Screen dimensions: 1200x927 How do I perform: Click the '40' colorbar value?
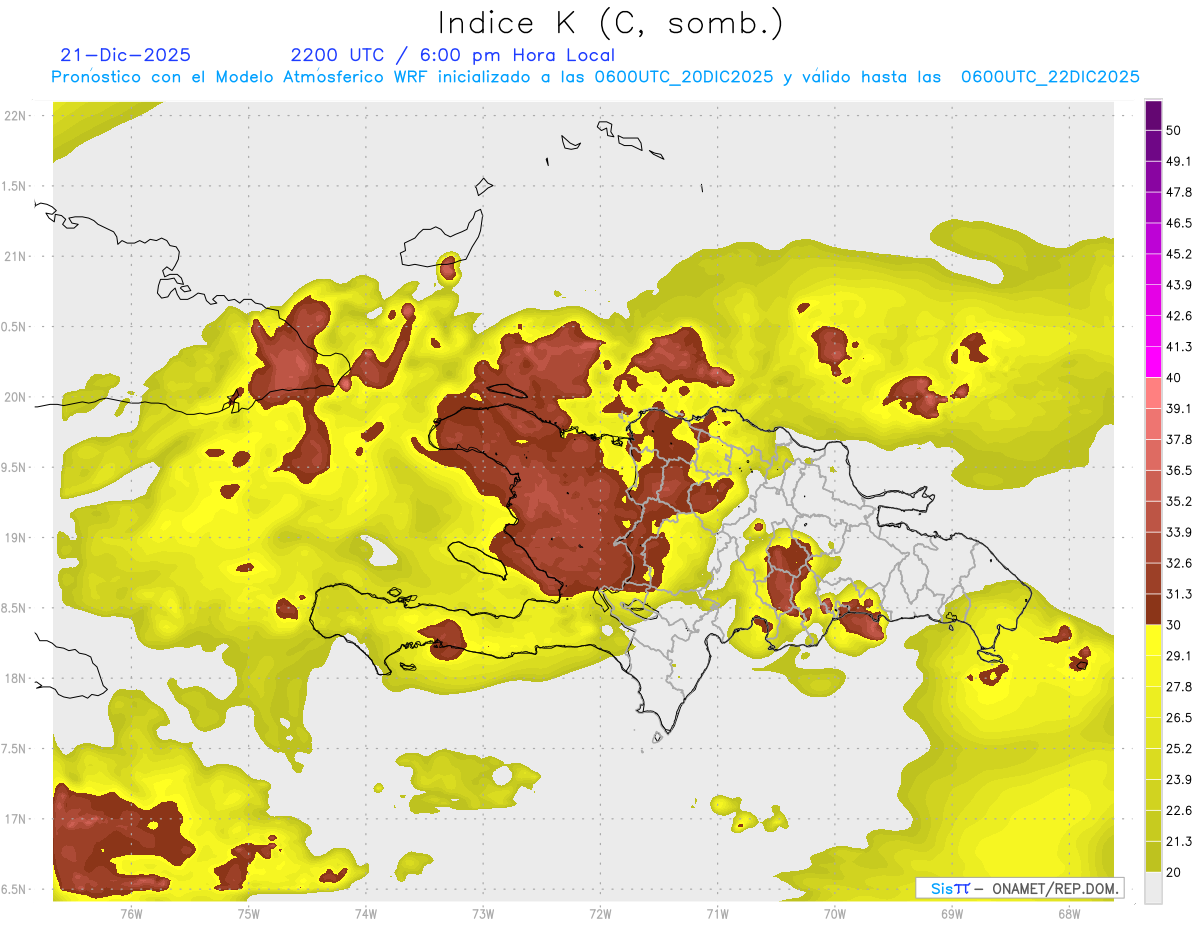[x=1174, y=378]
